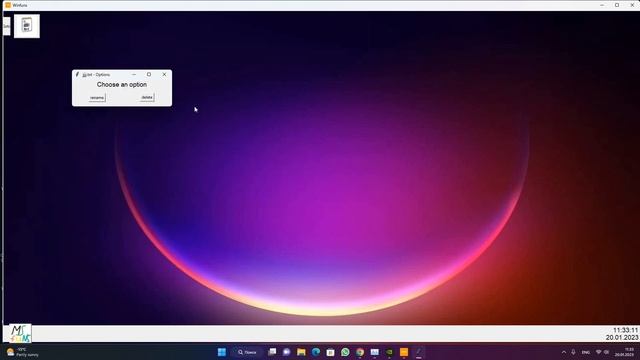Open Microsoft Store from taskbar

(331, 352)
